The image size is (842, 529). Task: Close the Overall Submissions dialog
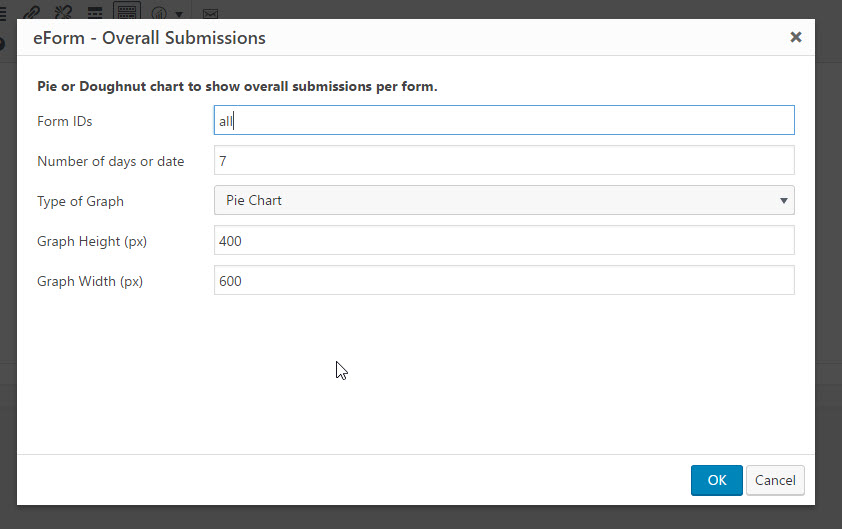pyautogui.click(x=796, y=37)
